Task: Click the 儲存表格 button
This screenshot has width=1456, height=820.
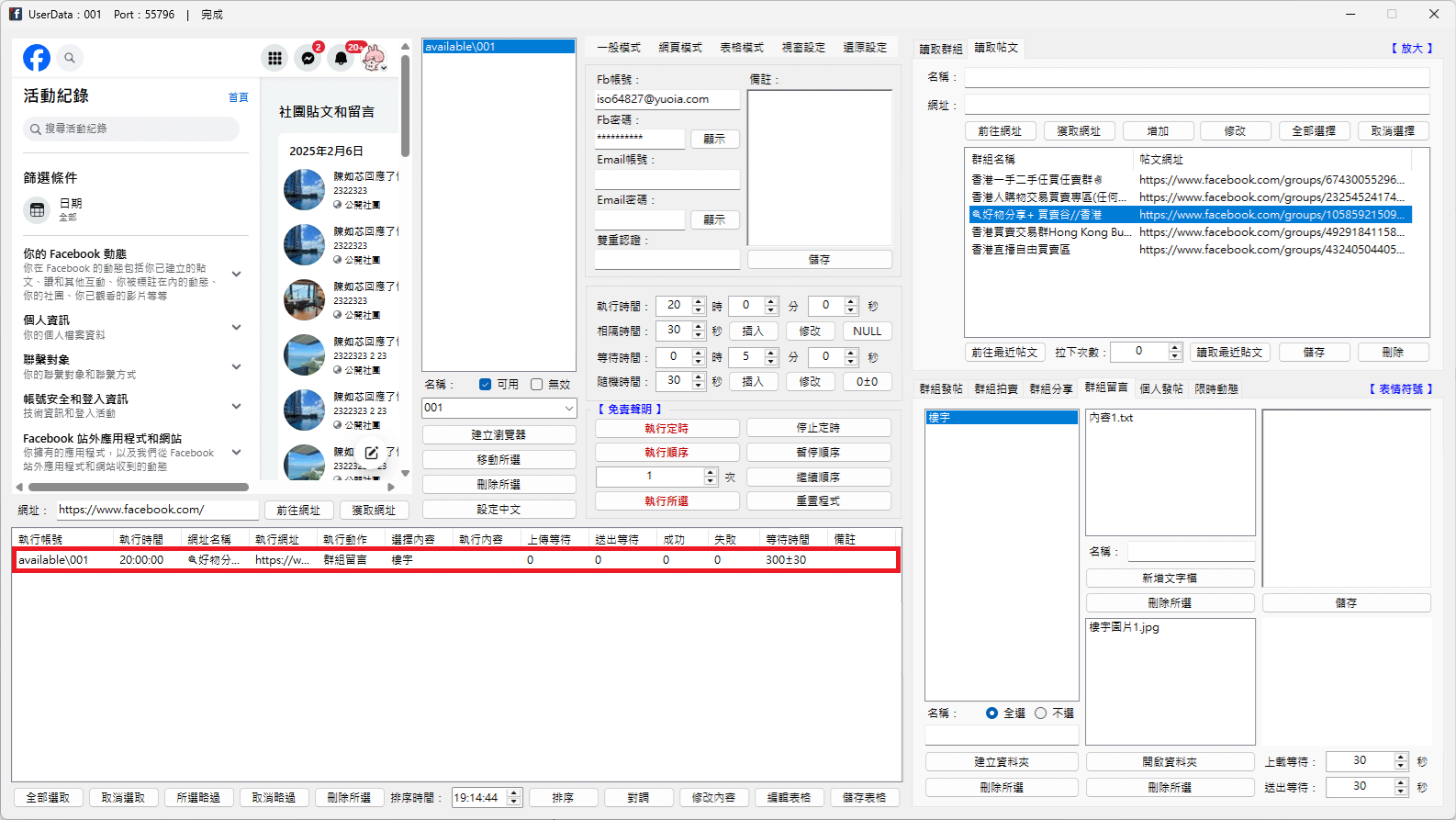Action: coord(864,798)
